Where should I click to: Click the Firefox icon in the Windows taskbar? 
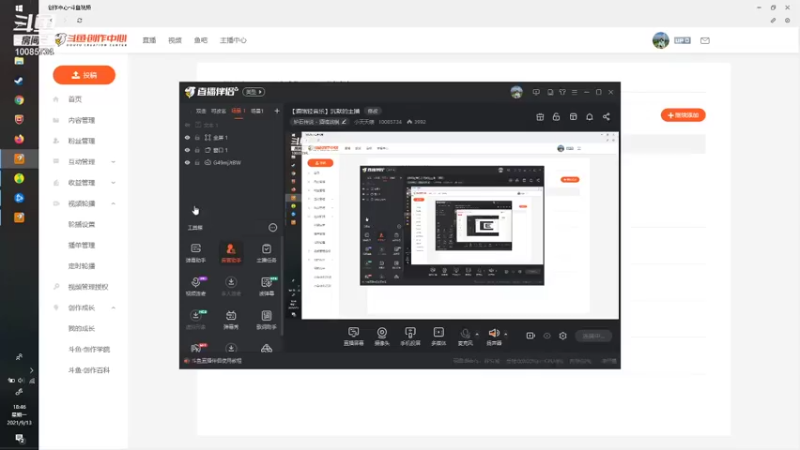click(19, 139)
